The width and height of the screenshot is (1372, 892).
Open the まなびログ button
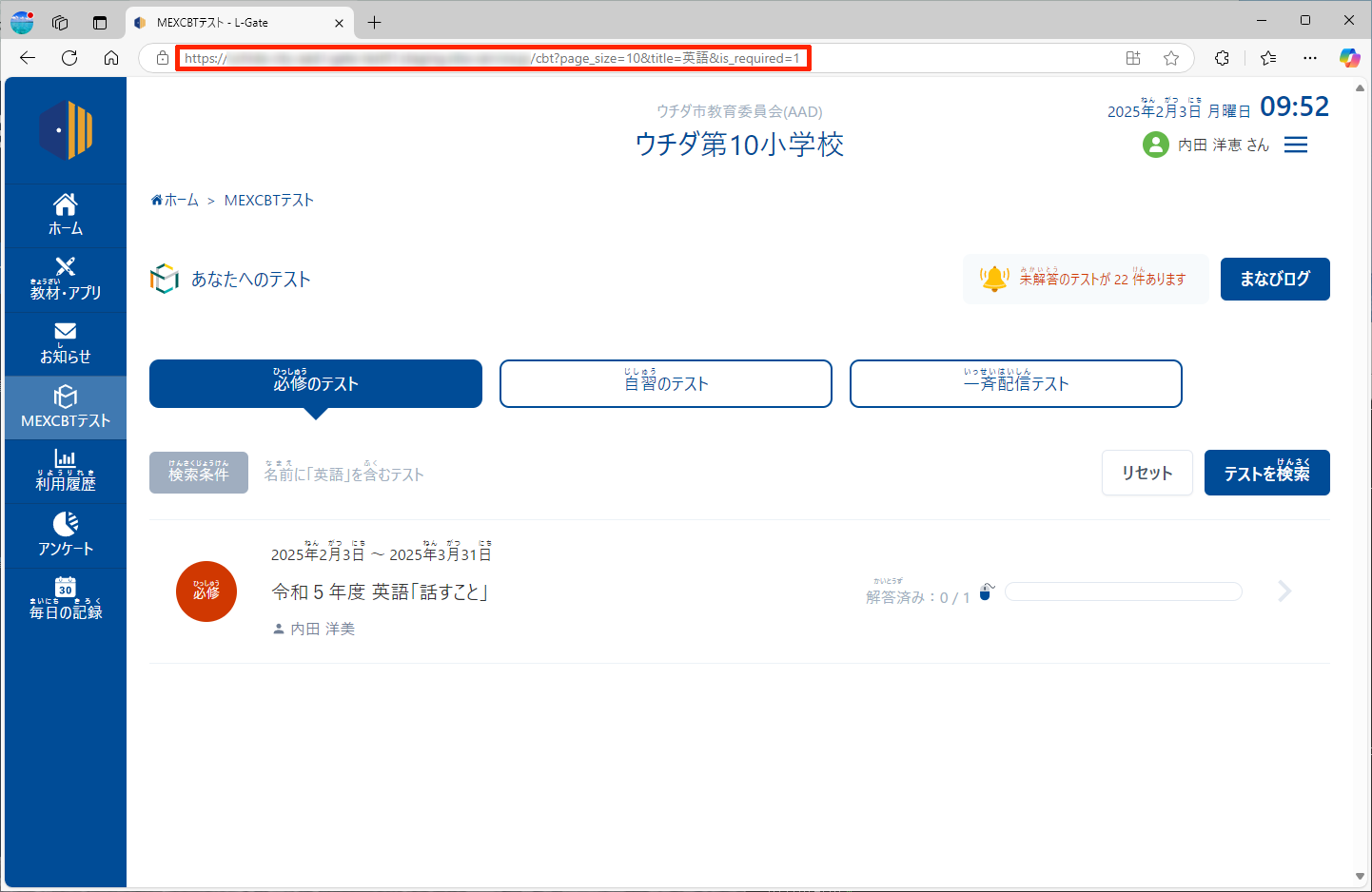tap(1274, 279)
